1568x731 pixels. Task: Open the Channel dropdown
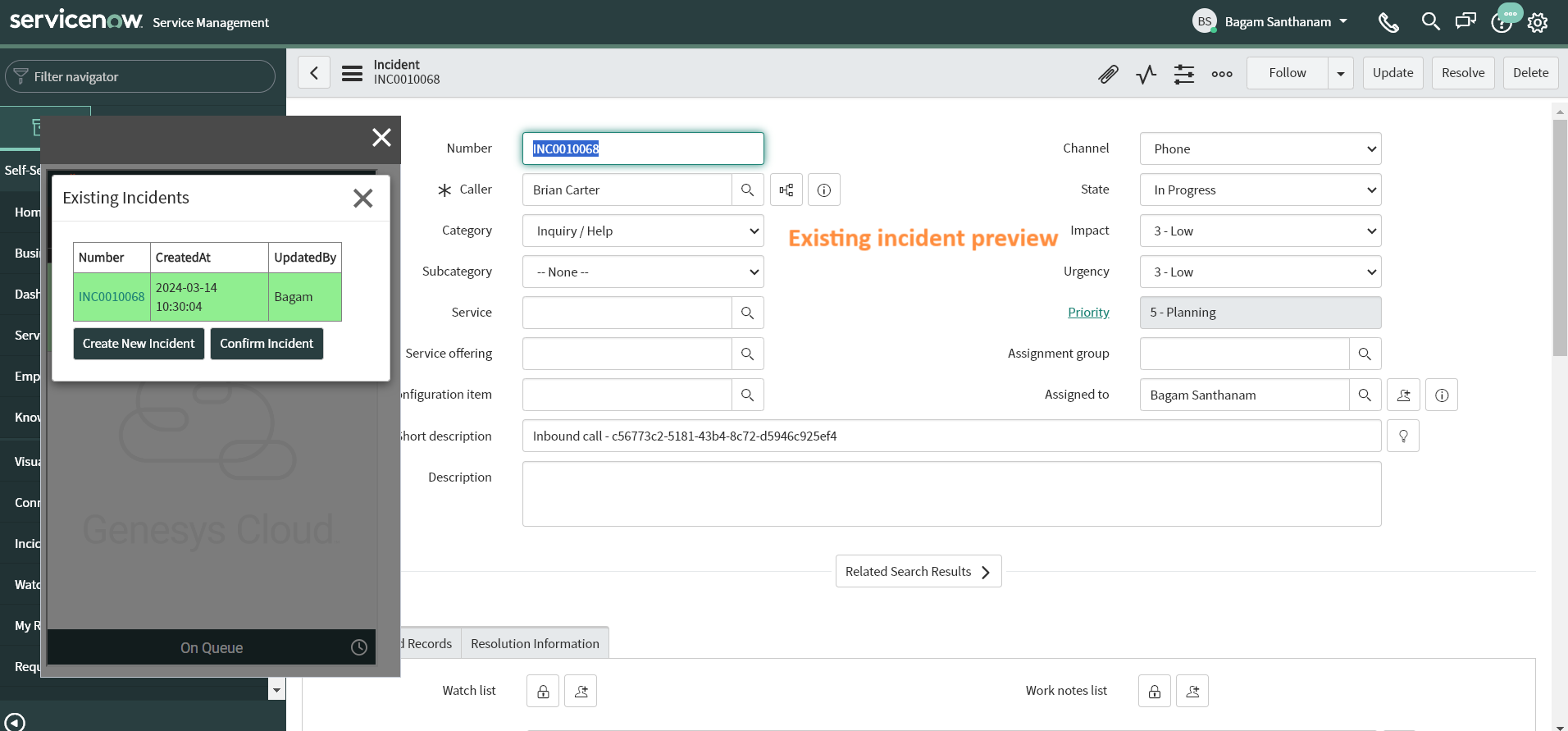coord(1260,148)
